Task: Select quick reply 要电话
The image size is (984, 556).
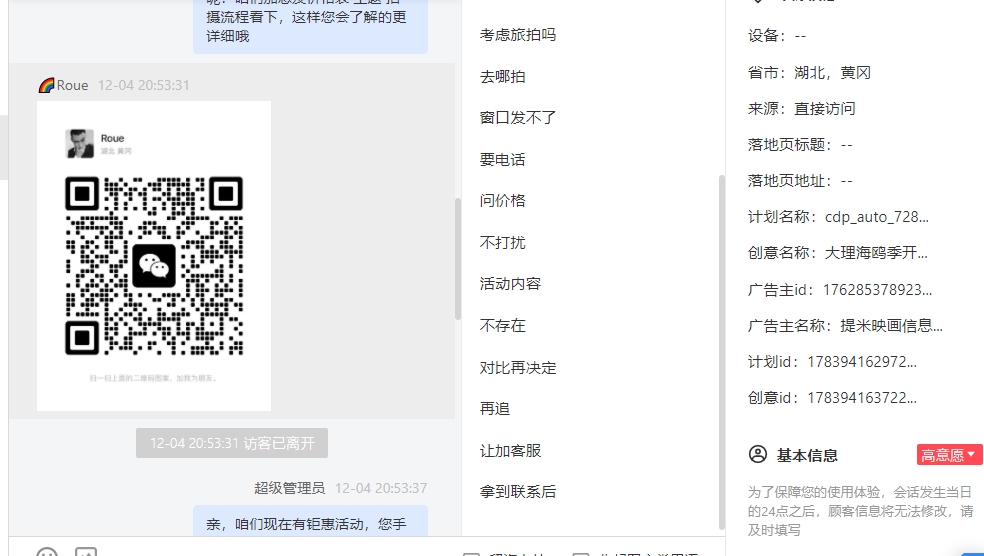Action: tap(503, 159)
